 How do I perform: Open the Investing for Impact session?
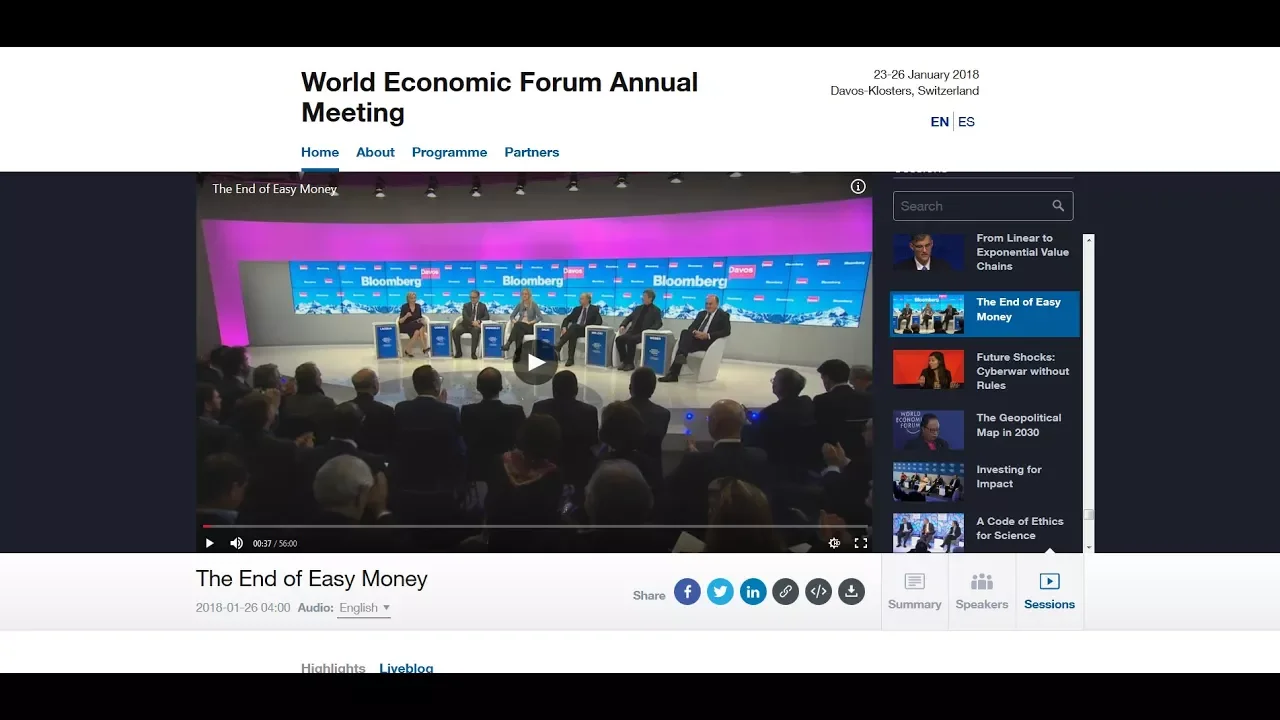point(1008,476)
